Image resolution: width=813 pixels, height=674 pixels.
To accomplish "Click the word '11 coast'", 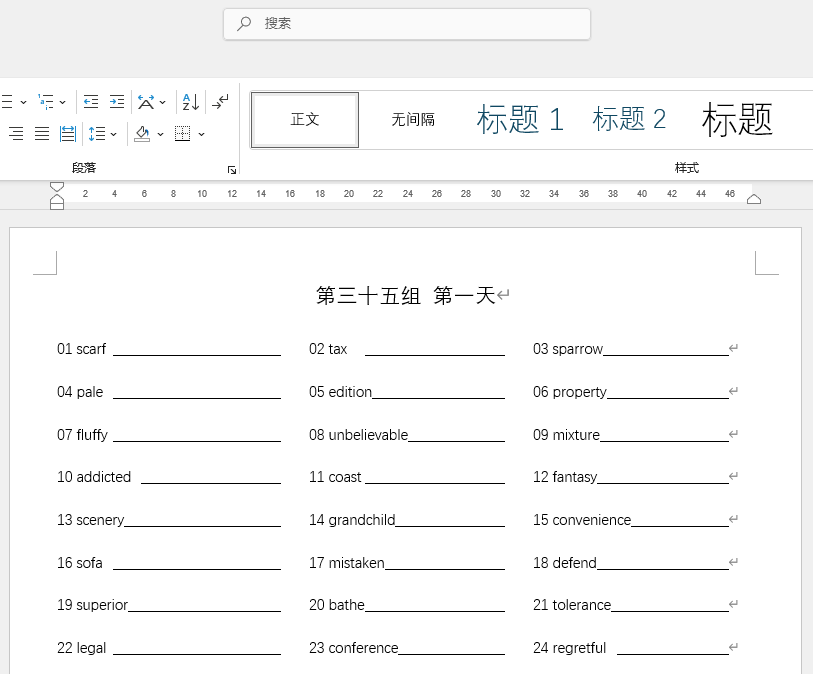I will pos(335,477).
